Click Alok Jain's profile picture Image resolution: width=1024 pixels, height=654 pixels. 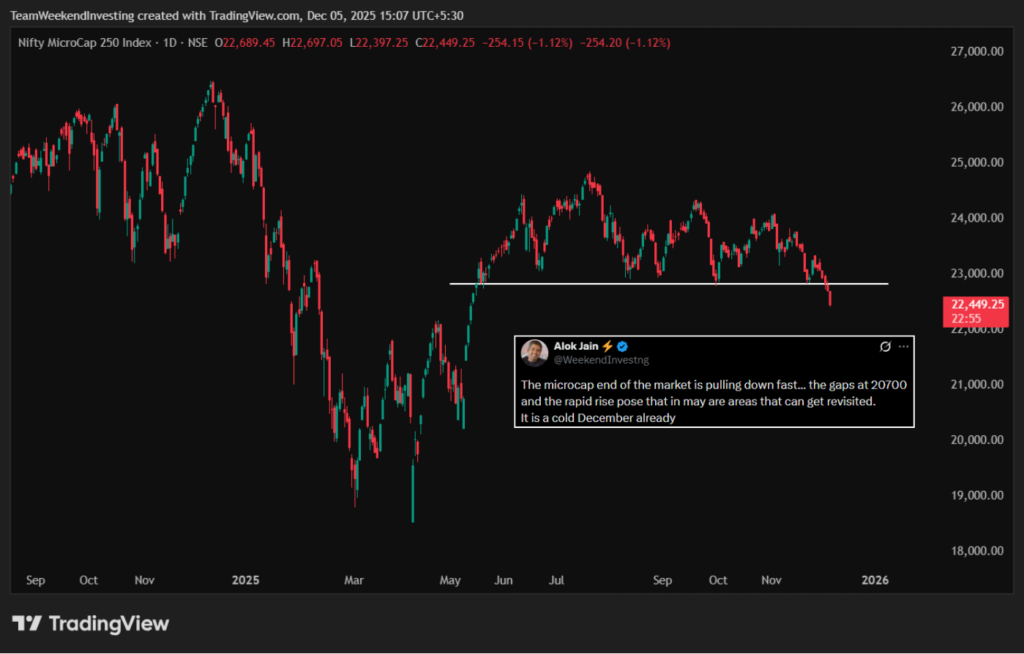coord(535,352)
